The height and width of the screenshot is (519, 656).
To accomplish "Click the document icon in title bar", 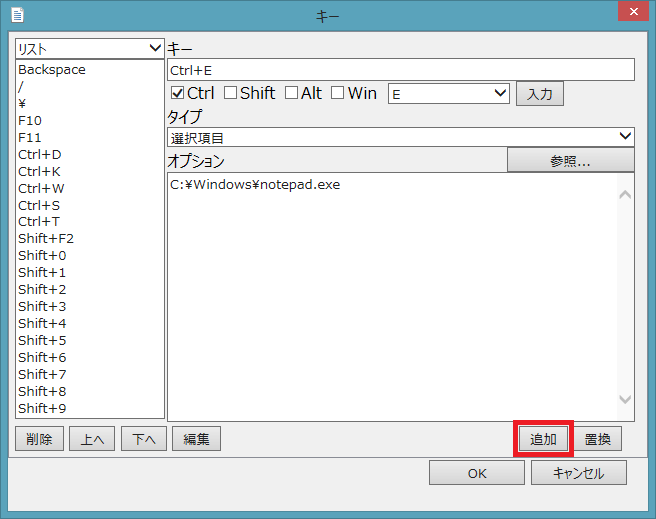I will [17, 16].
